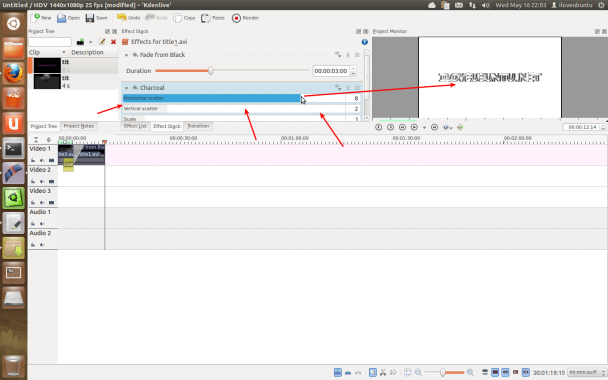The width and height of the screenshot is (608, 380).
Task: Hide the Video 3 track video
Action: [x=52, y=202]
